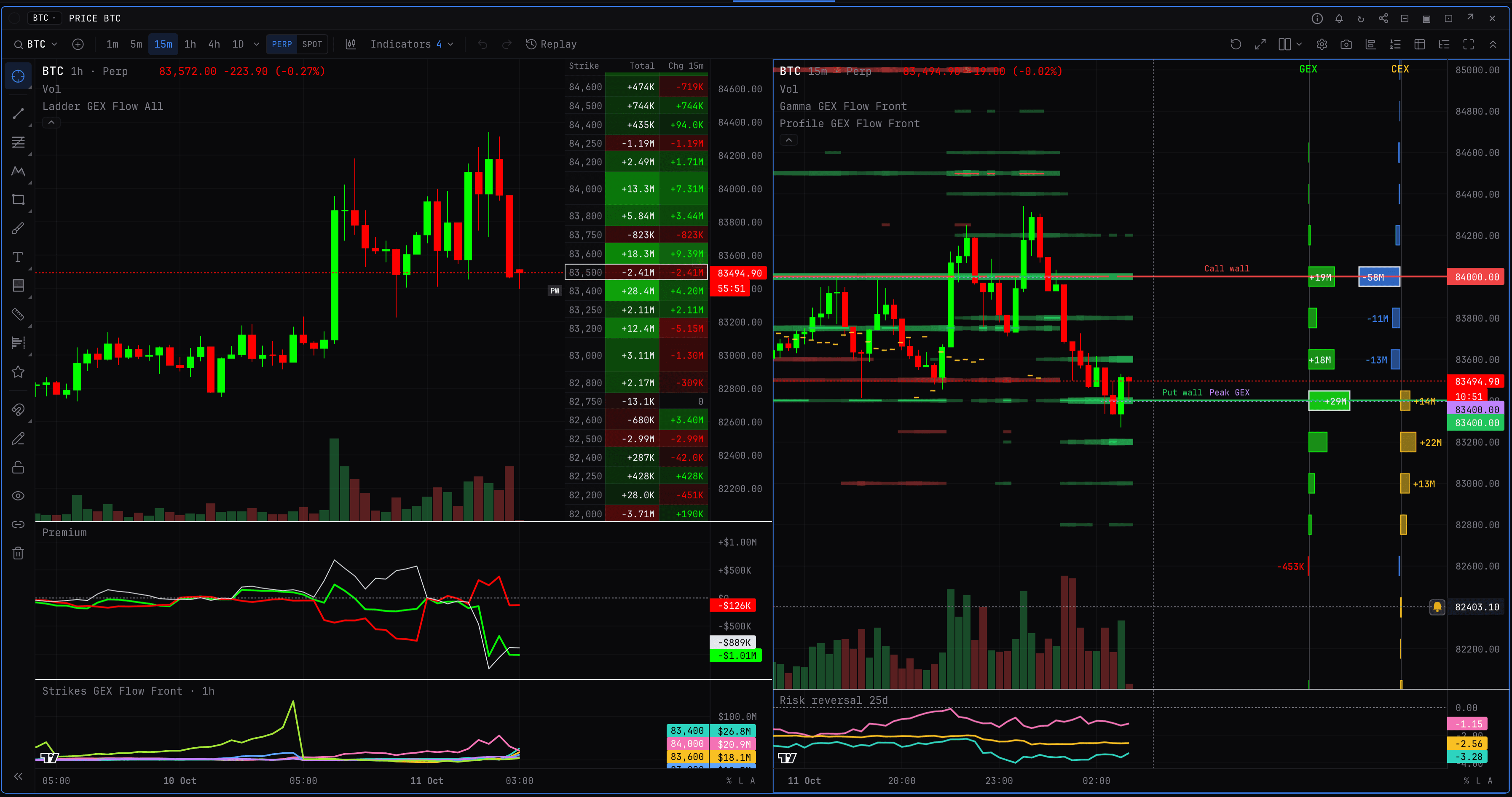Collapse the left drawing toolbar

18,776
